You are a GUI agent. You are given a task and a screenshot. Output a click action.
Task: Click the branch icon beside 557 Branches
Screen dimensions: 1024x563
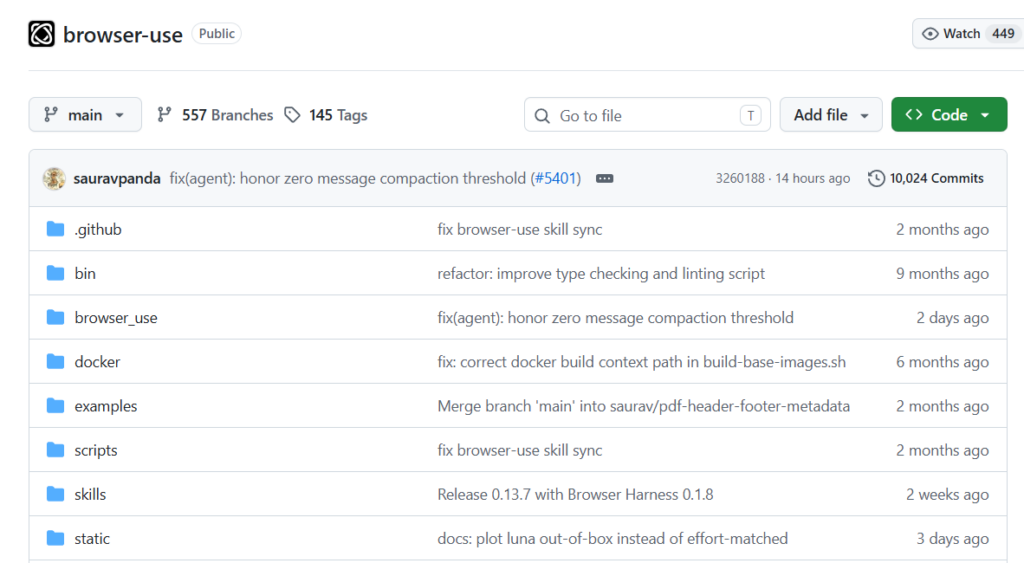point(165,115)
